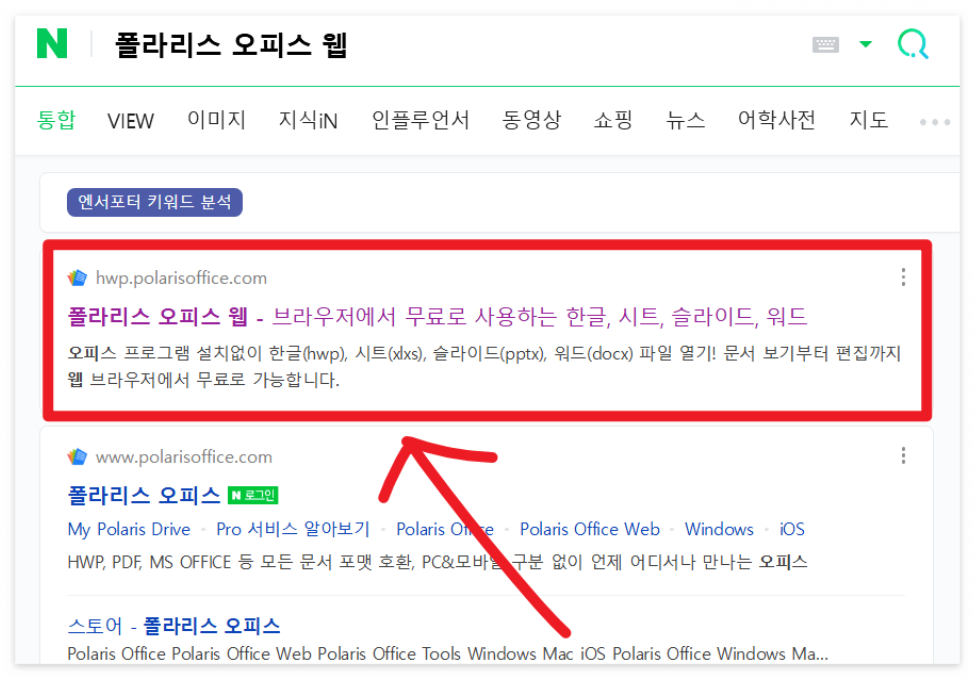Open the three-dot menu on second result

(x=903, y=455)
